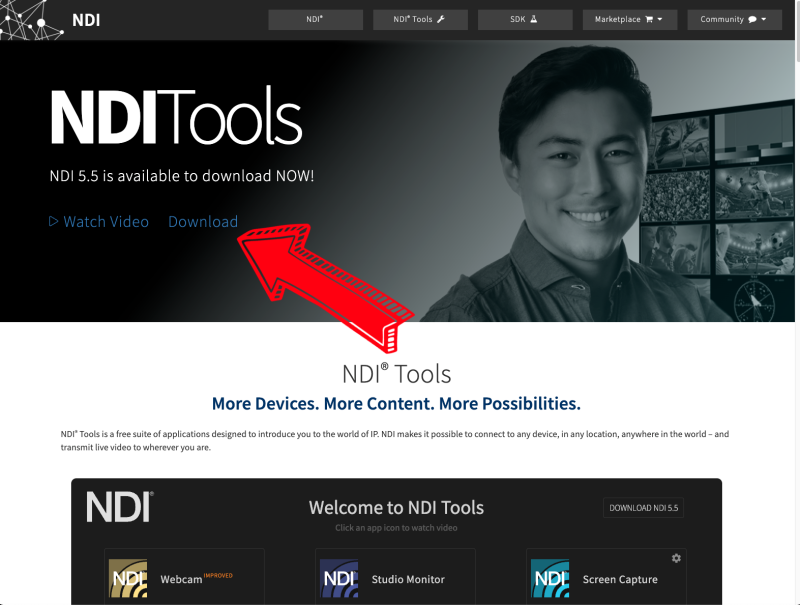Click the shopping cart icon in Marketplace
Image resolution: width=800 pixels, height=605 pixels.
point(649,18)
